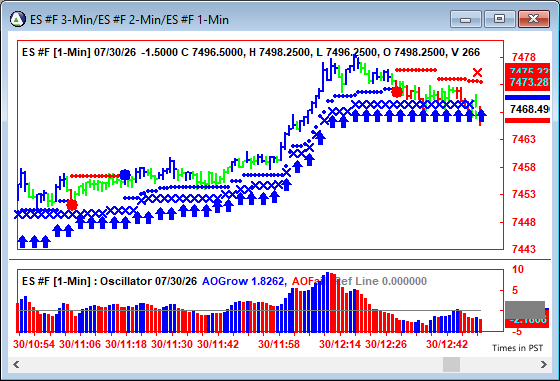
Task: Maximize the chart window
Action: (x=499, y=19)
